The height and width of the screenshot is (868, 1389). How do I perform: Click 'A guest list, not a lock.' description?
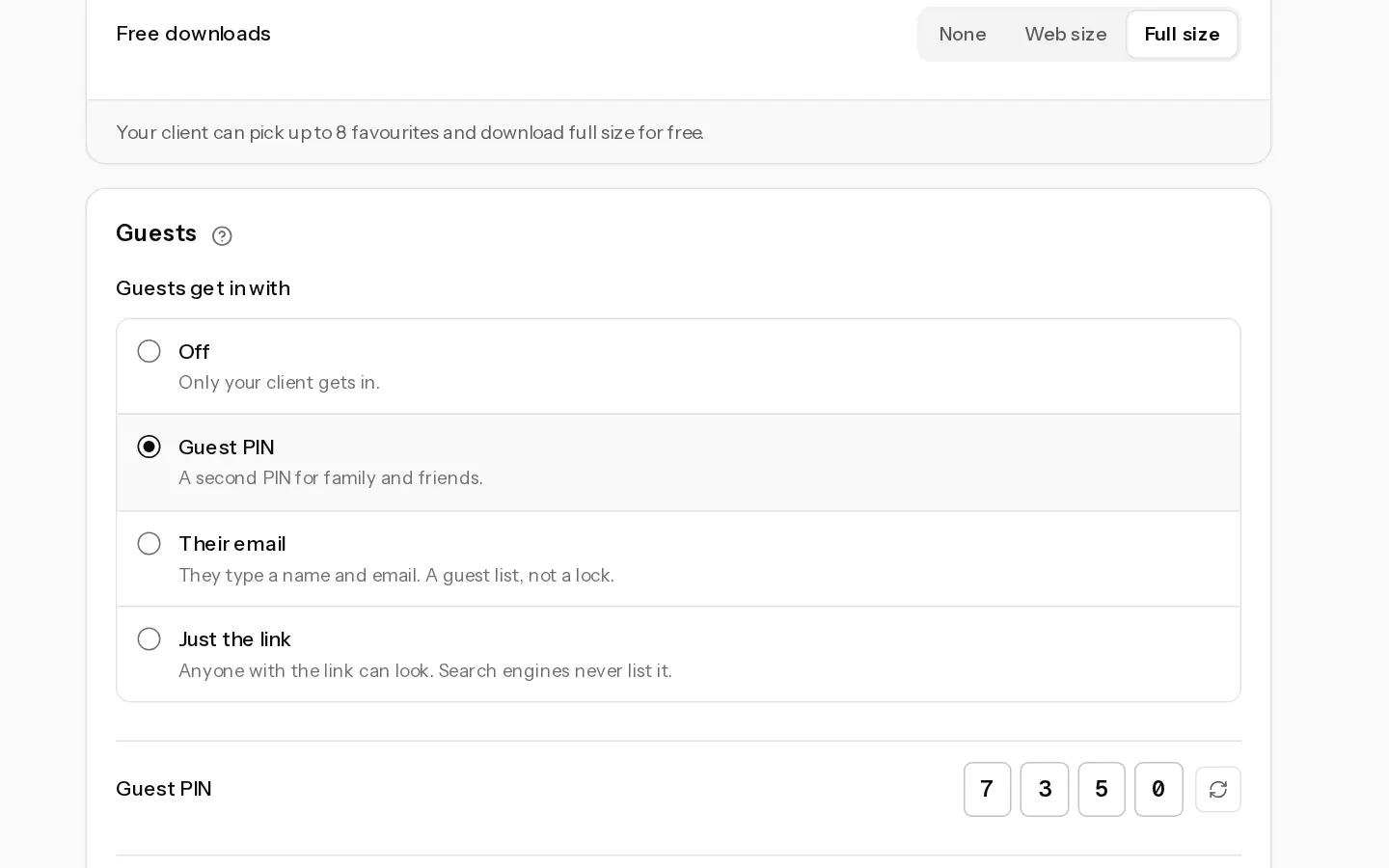click(x=520, y=576)
